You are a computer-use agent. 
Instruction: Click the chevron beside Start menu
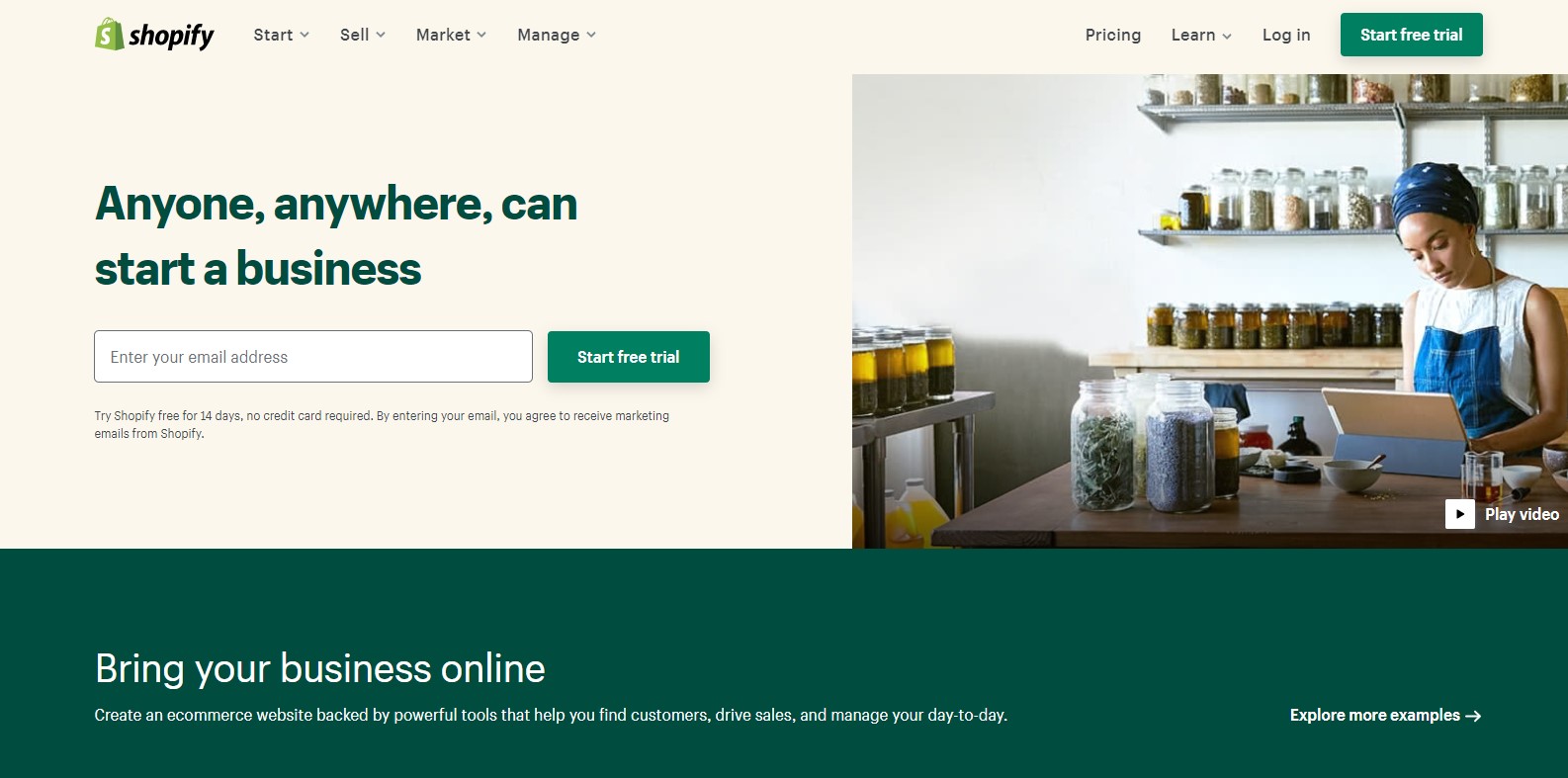305,35
